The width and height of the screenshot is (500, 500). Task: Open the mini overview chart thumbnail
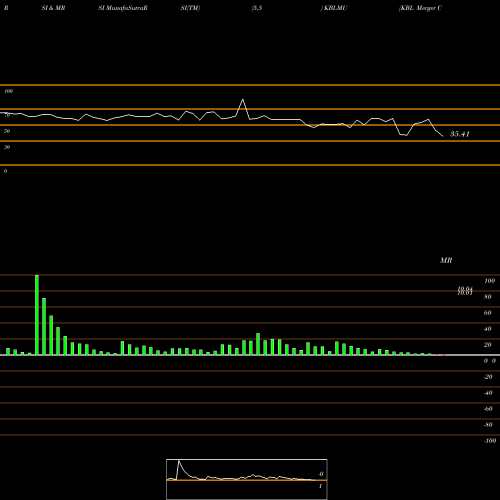[247, 479]
